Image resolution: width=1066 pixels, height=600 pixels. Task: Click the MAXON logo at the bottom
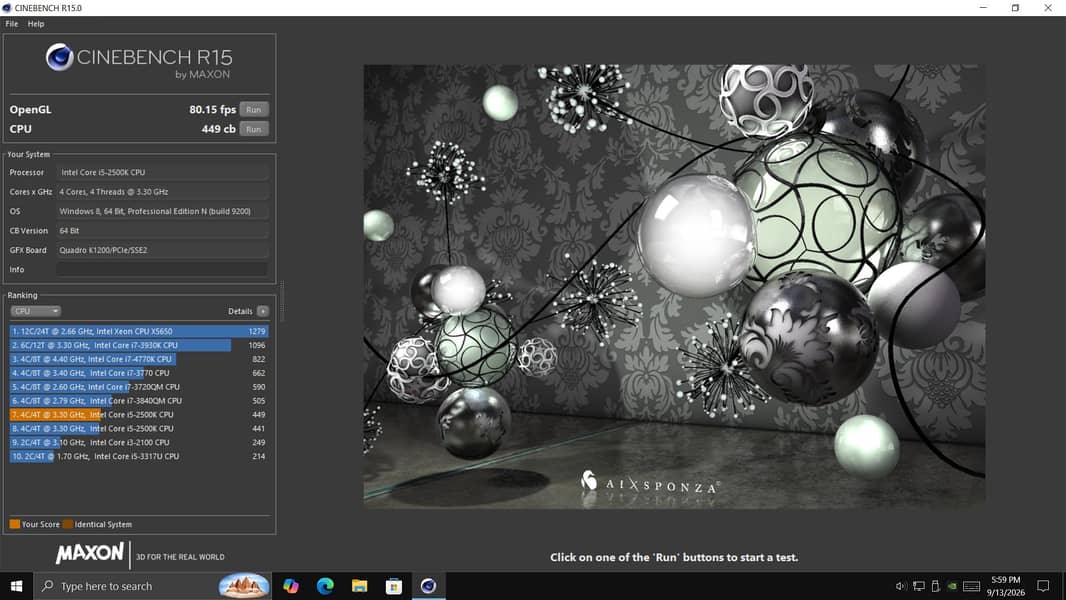click(x=90, y=554)
